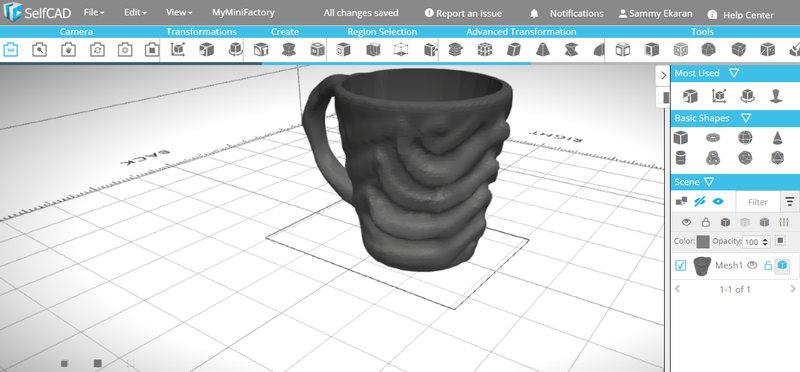Collapse the Scene panel triangle
800x372 pixels.
click(x=709, y=182)
